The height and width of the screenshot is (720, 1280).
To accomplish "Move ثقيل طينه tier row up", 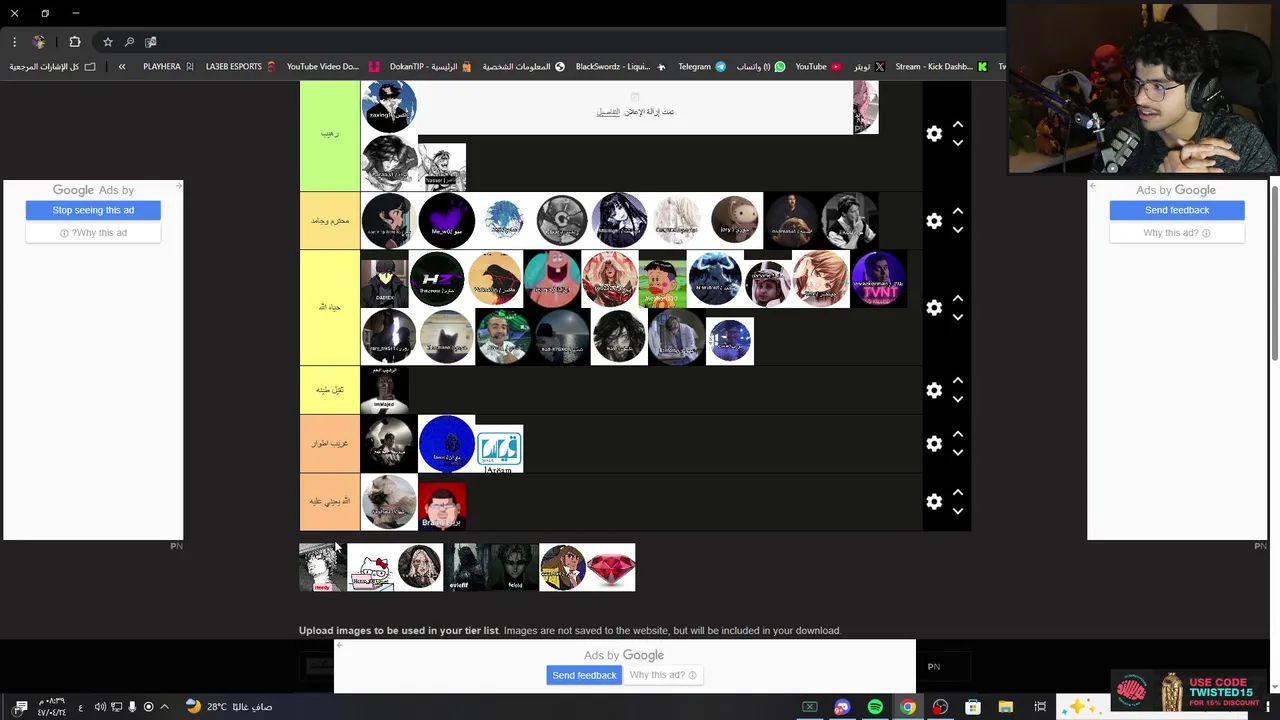I will [958, 381].
